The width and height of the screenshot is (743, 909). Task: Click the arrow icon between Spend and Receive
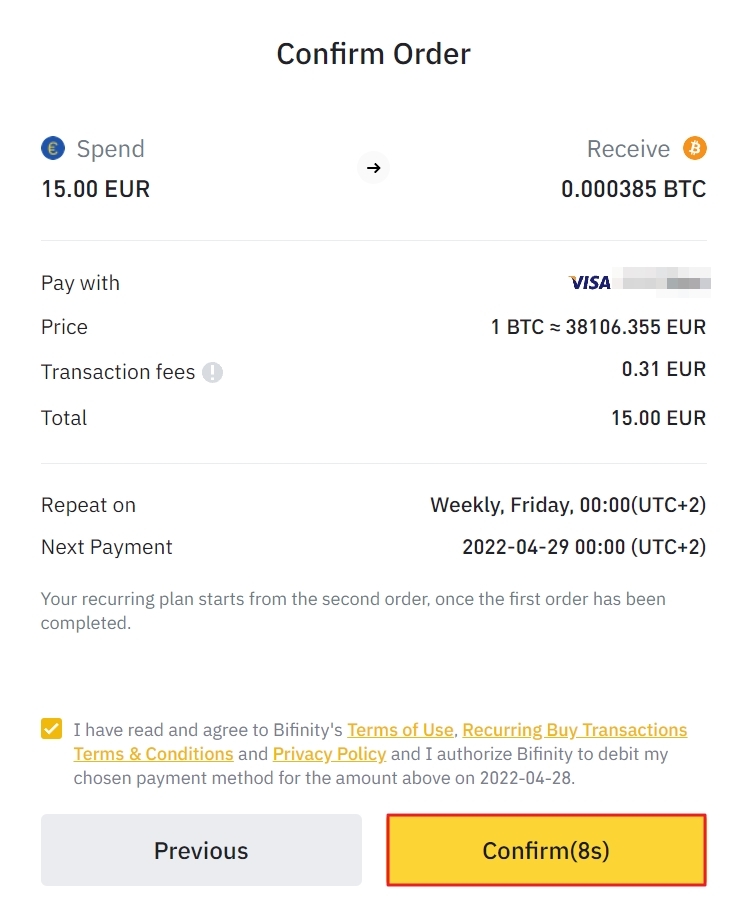point(374,168)
